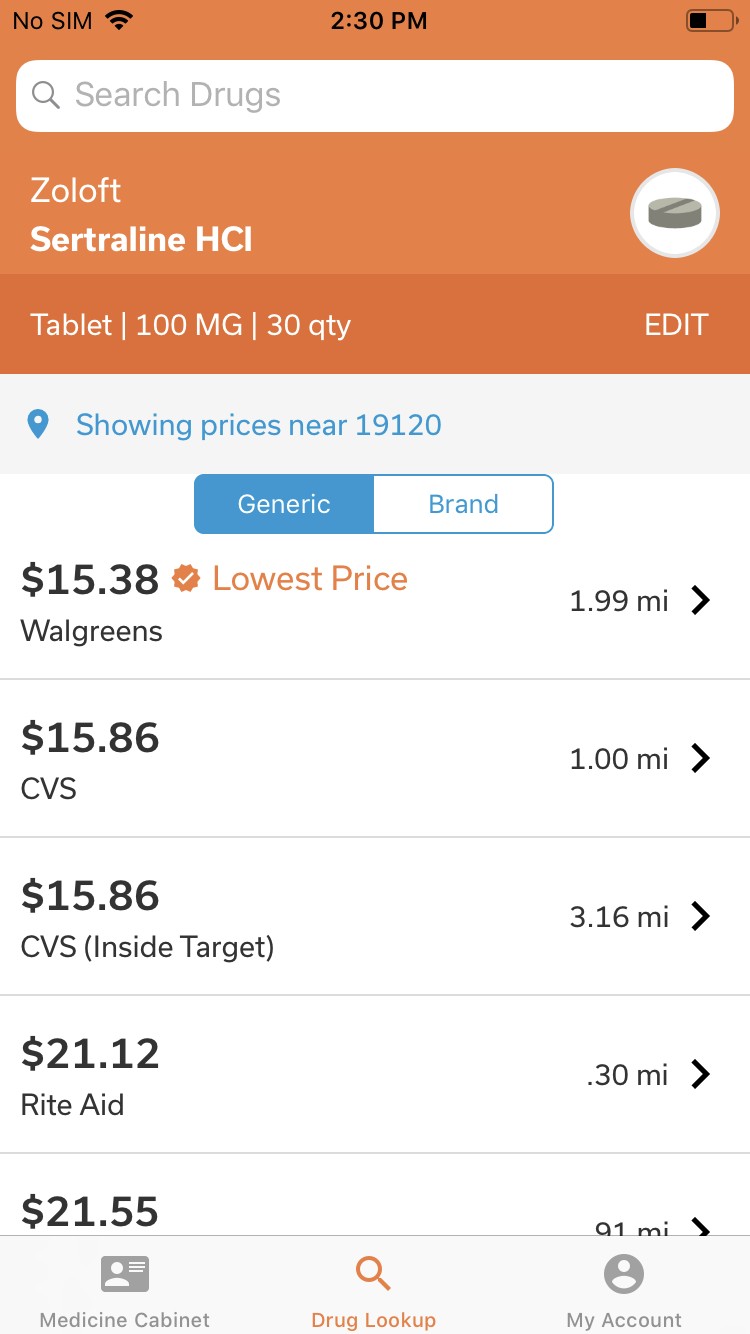Expand the 1.00 mi CVS chevron
This screenshot has width=750, height=1334.
pos(701,758)
